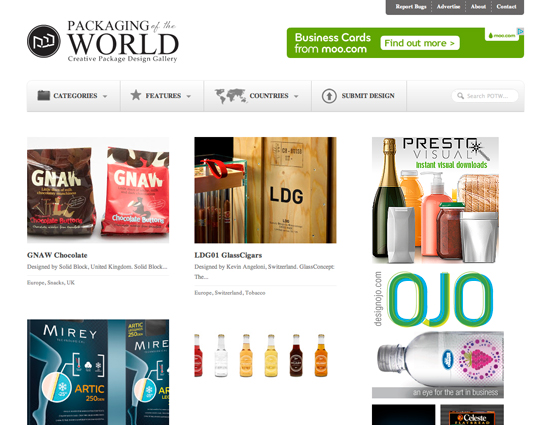
Task: Open the Report Bugs link
Action: (411, 6)
